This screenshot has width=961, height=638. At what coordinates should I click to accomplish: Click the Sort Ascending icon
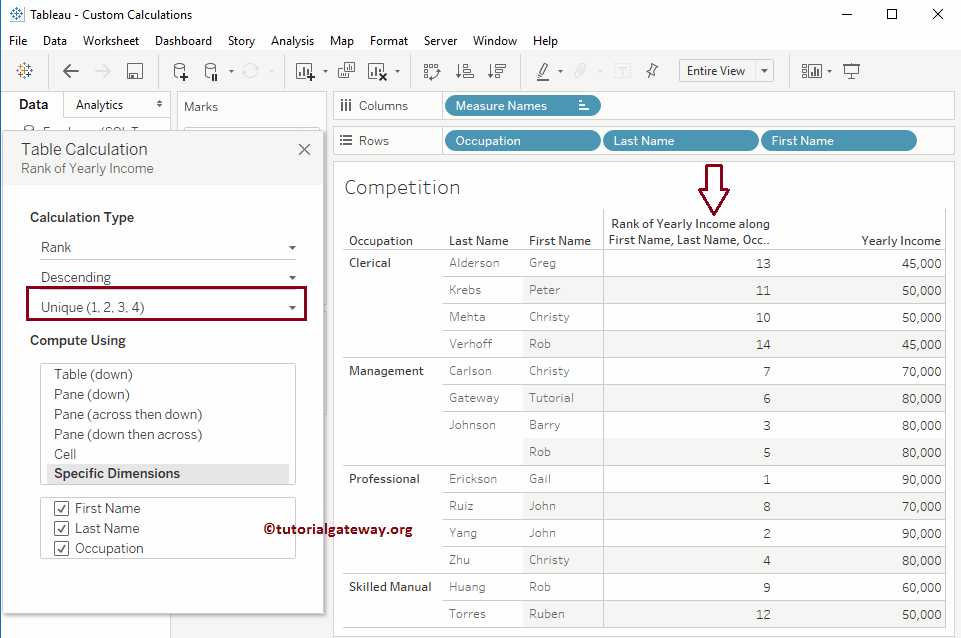click(464, 71)
